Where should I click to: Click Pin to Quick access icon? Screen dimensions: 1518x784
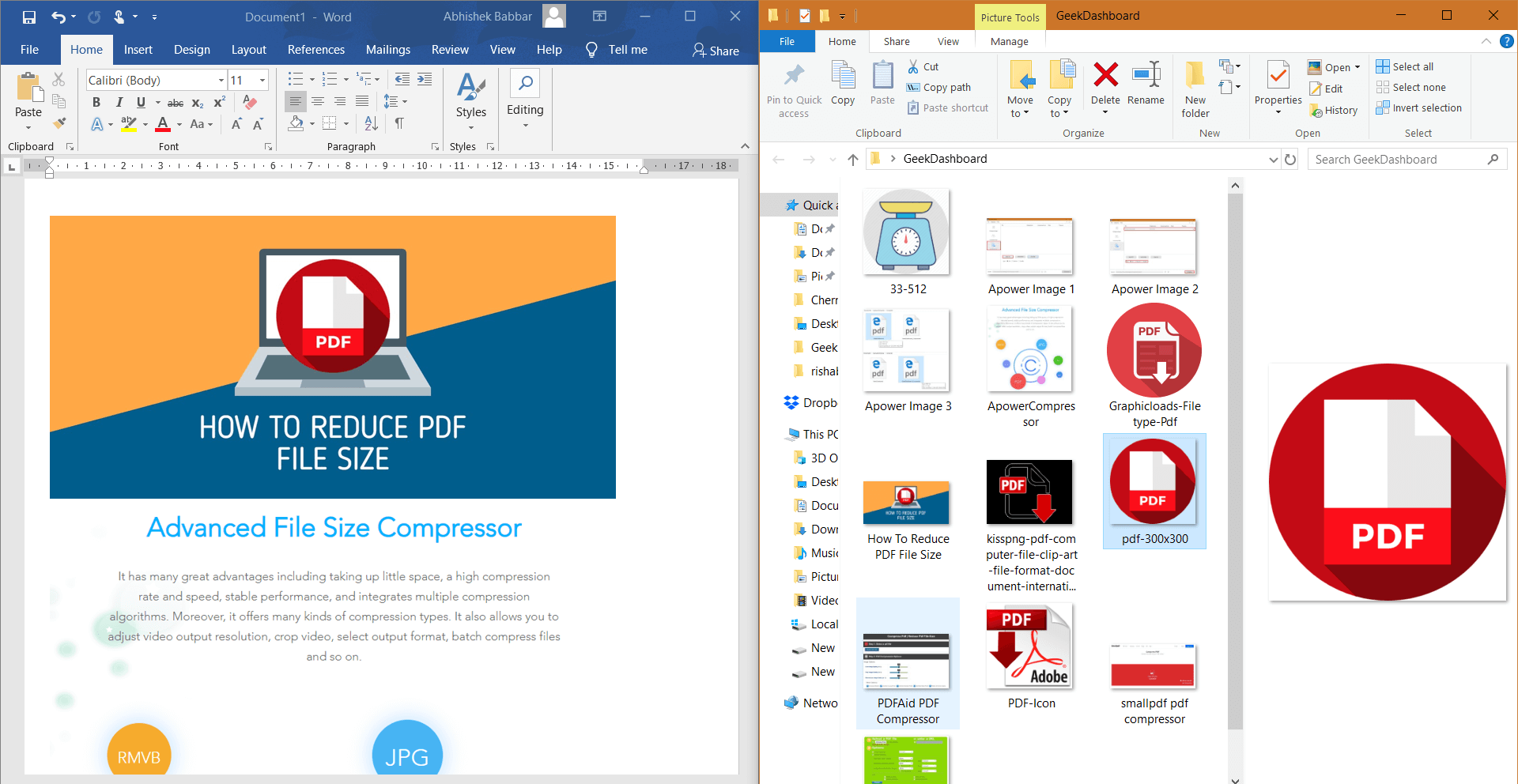794,76
